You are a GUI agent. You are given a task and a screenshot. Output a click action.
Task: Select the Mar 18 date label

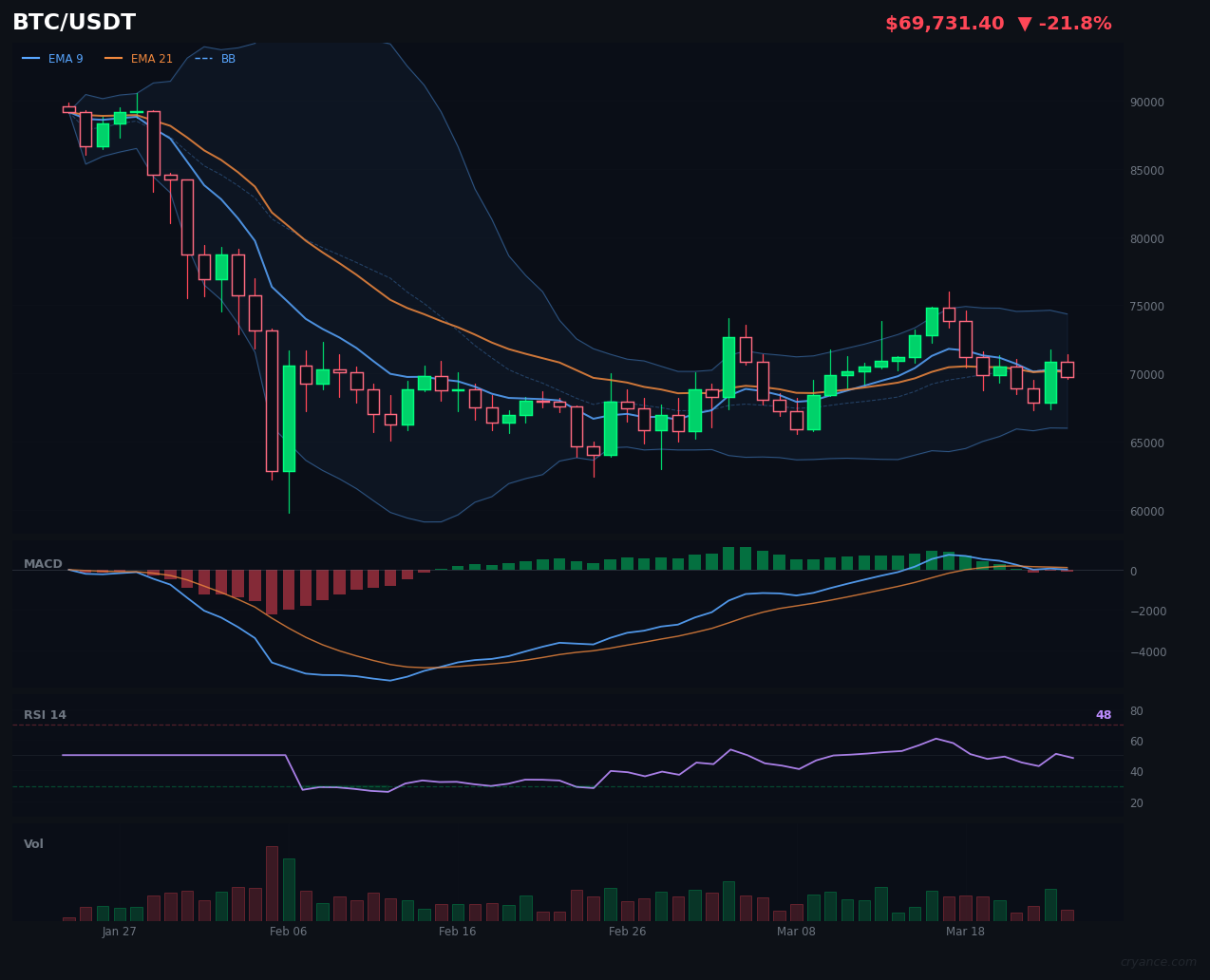[965, 932]
